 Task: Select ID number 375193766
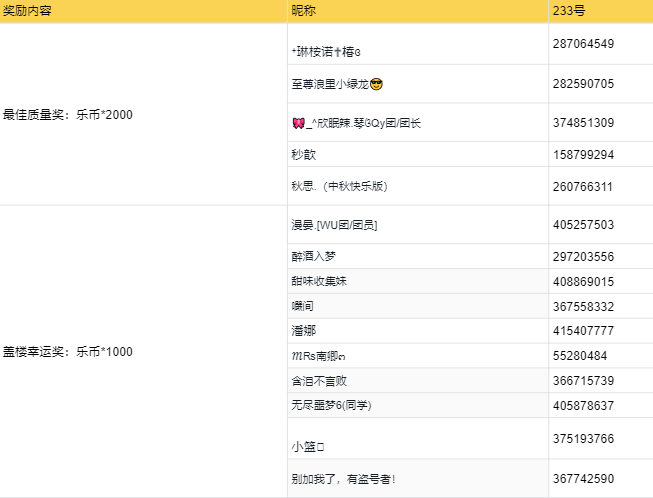tap(583, 438)
